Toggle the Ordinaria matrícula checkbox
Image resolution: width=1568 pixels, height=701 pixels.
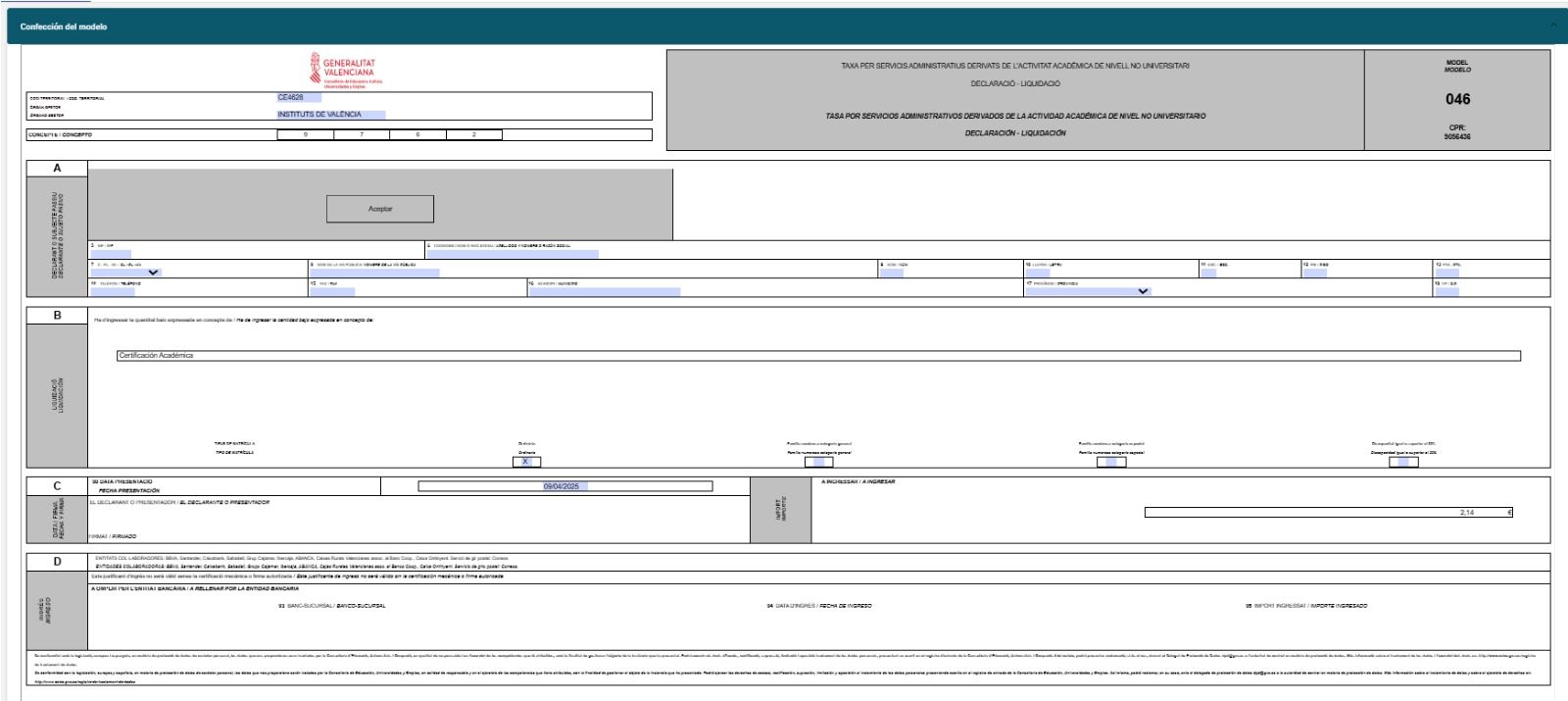point(526,462)
